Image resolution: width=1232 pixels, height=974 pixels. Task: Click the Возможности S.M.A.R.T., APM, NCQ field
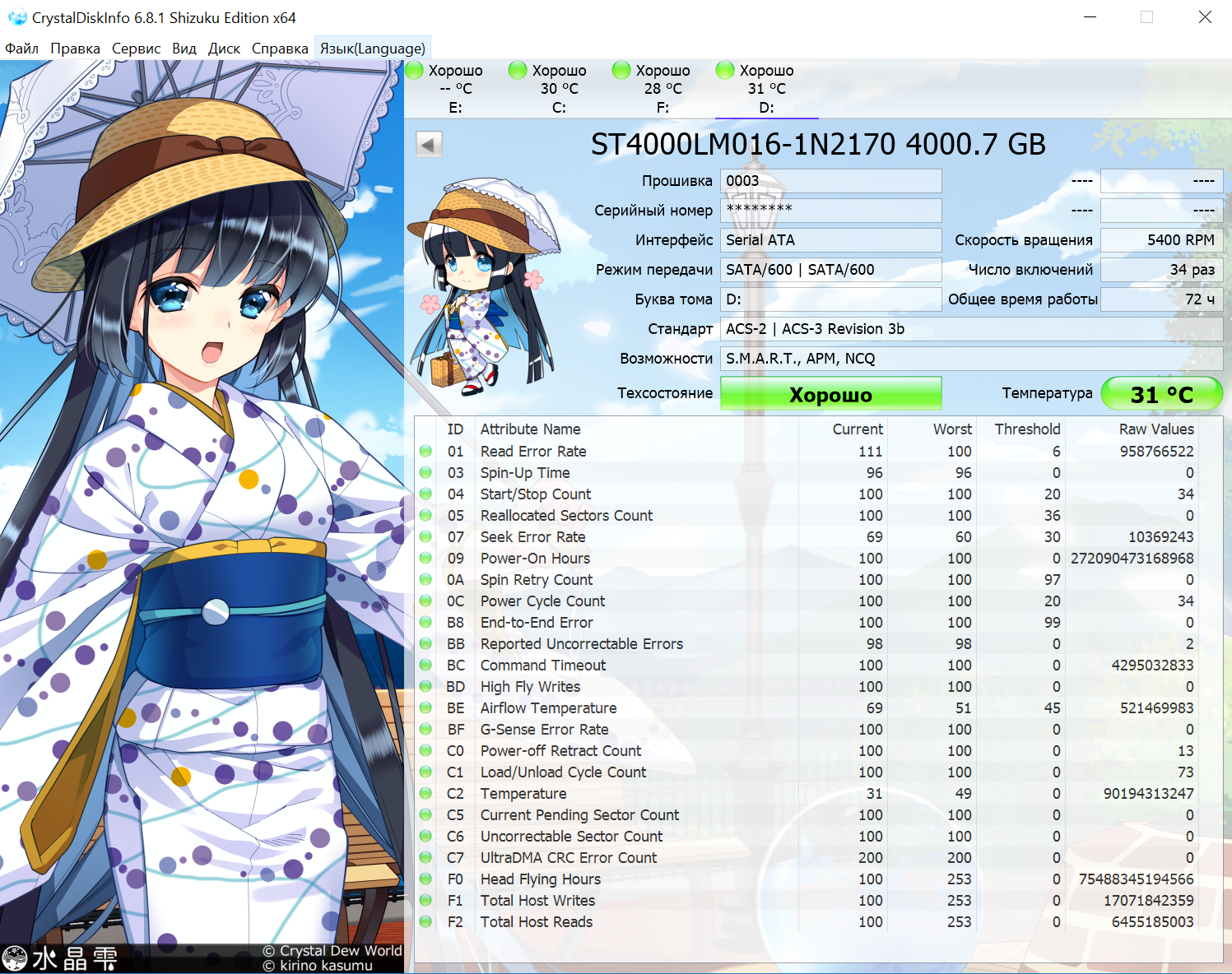point(972,359)
